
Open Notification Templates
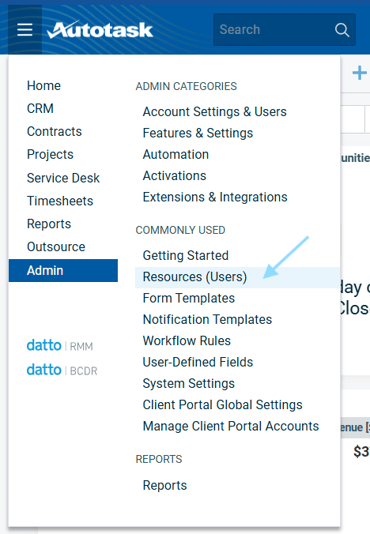point(207,319)
